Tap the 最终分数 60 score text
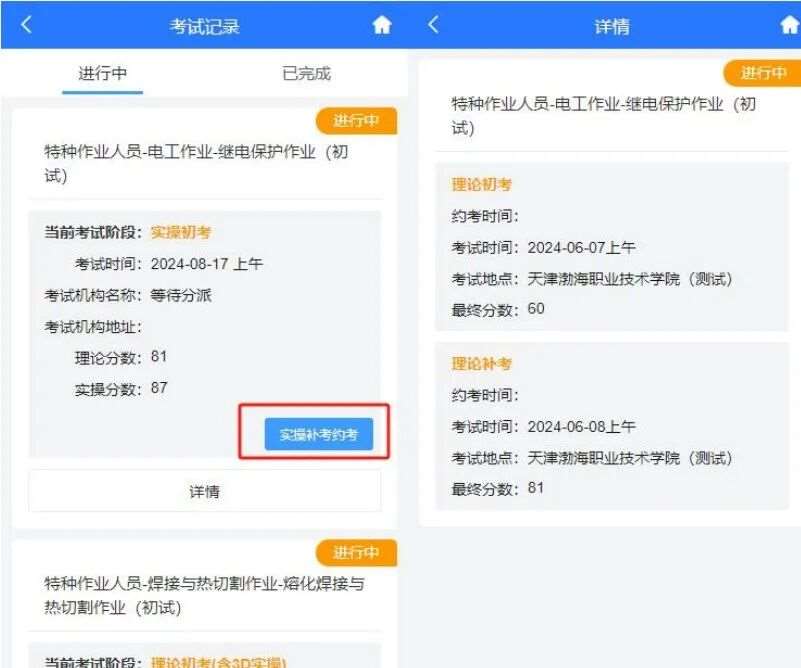 click(x=495, y=310)
